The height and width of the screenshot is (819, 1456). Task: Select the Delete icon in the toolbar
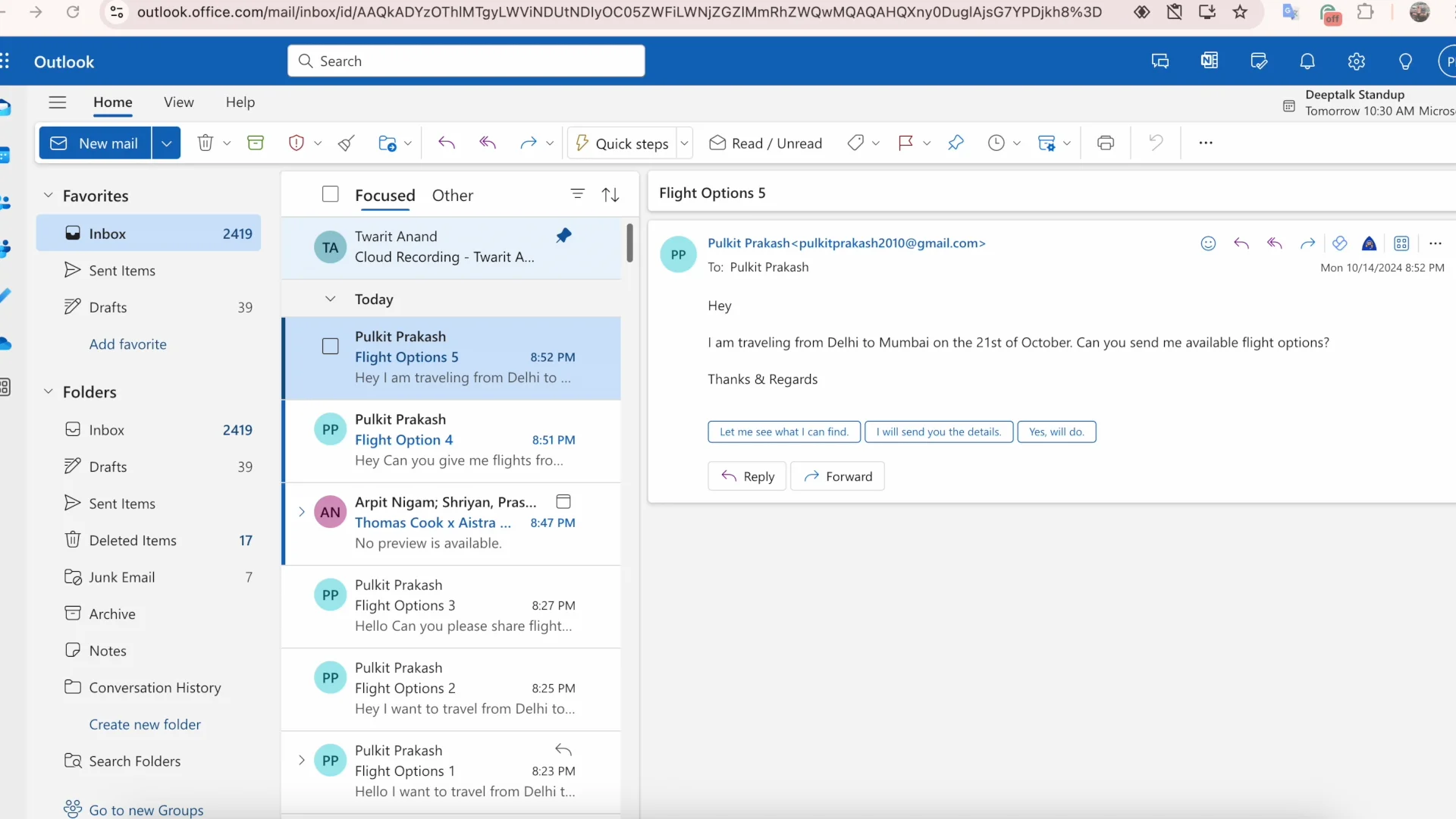click(x=206, y=143)
